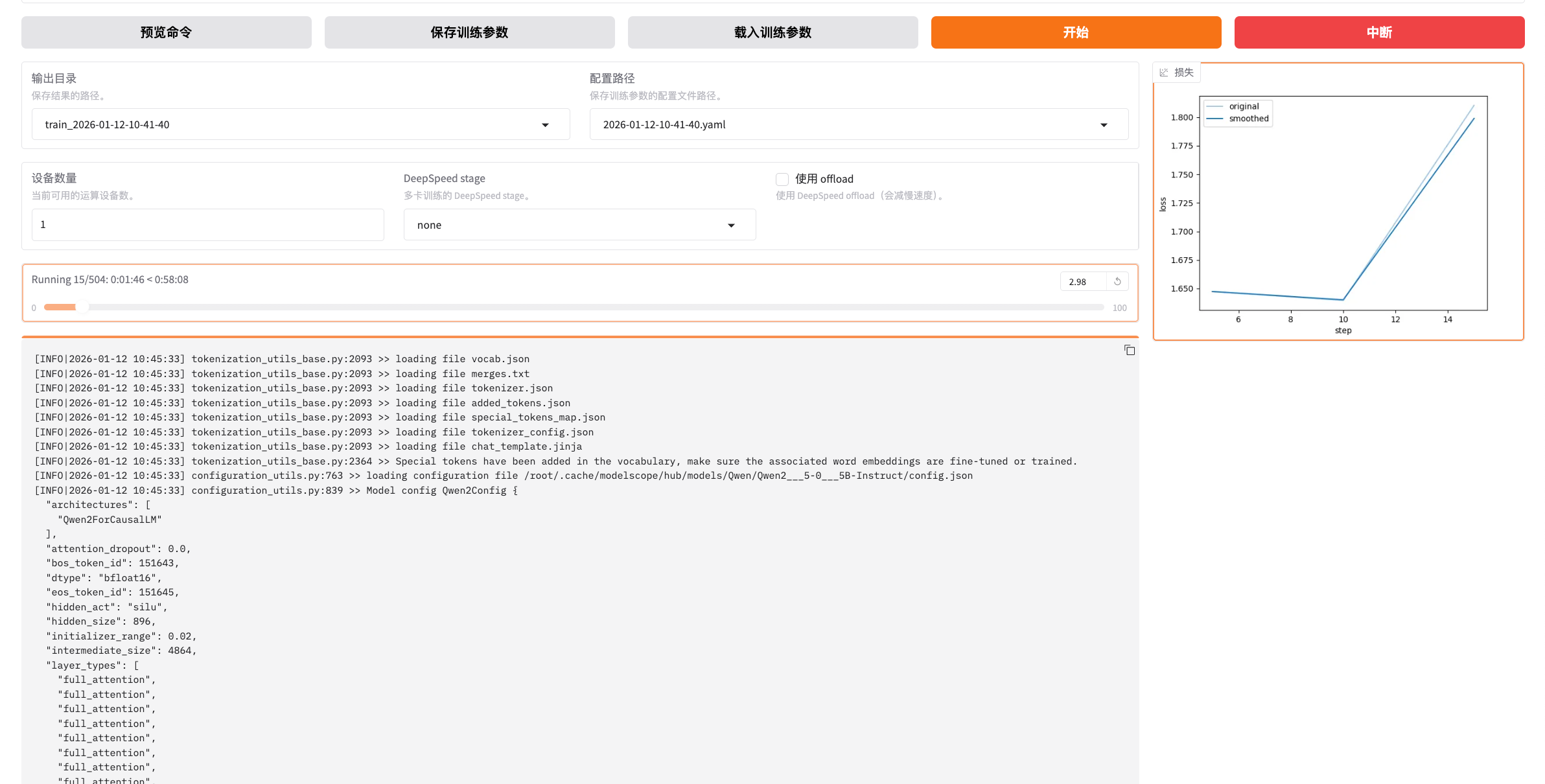Abort training with the 中断 button

[x=1379, y=32]
